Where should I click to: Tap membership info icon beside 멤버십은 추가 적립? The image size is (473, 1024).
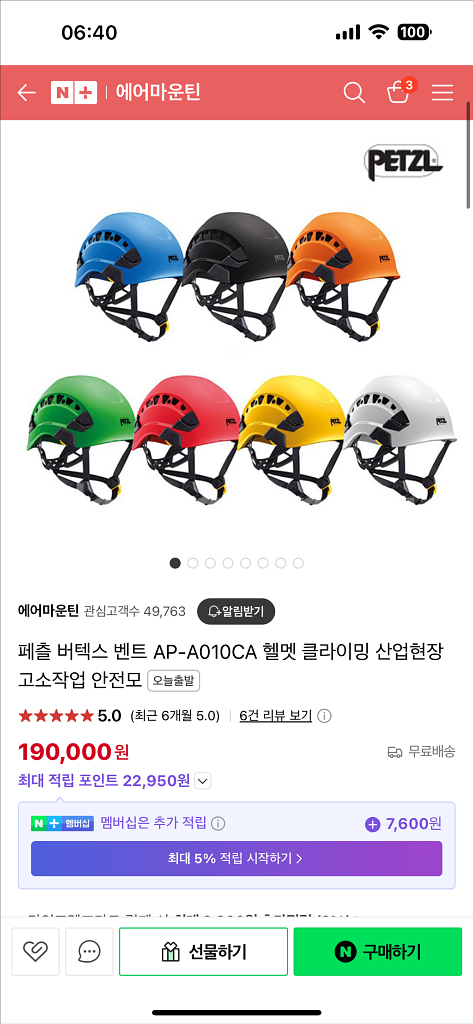(x=218, y=824)
